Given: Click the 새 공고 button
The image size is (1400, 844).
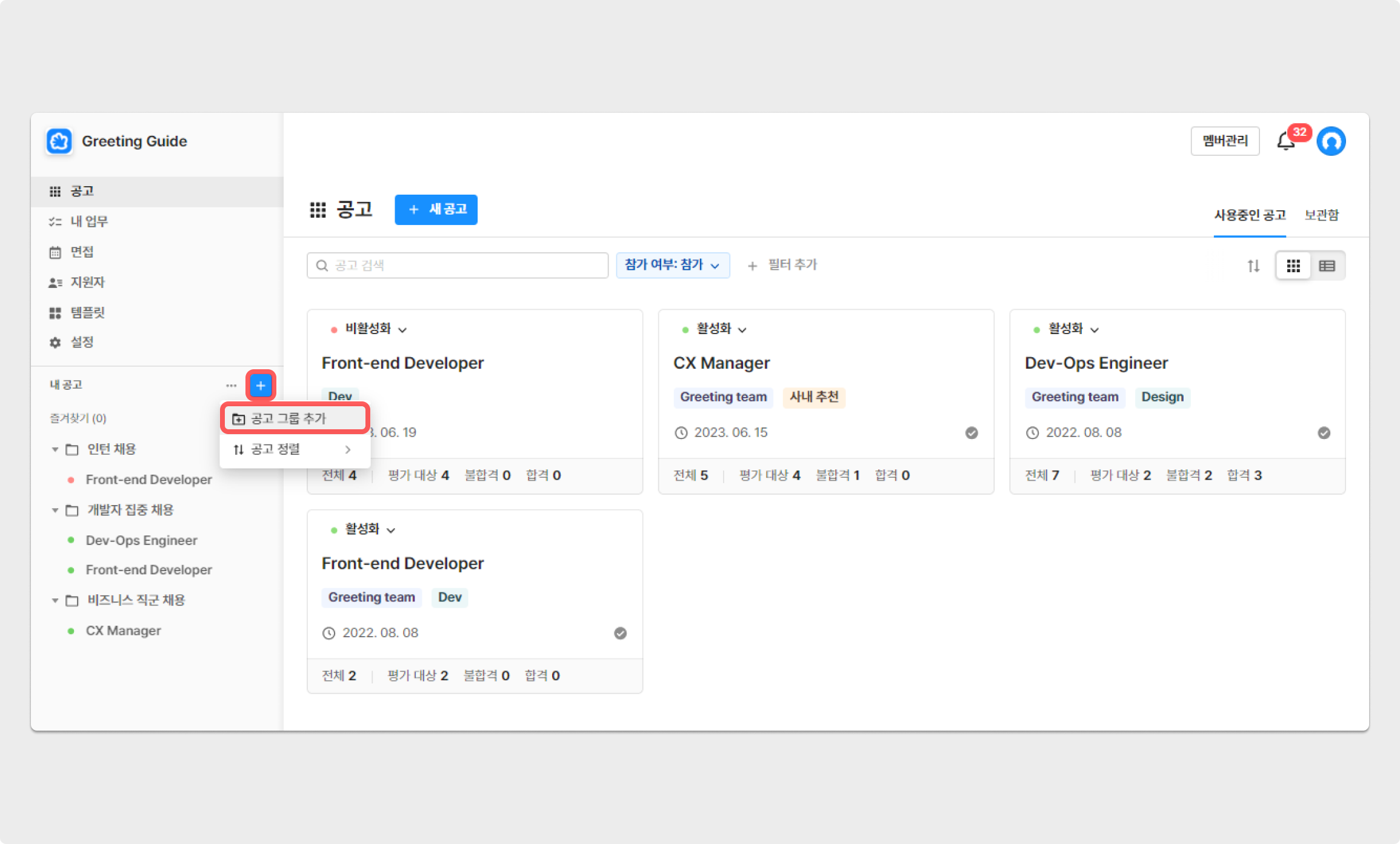Looking at the screenshot, I should (x=436, y=209).
